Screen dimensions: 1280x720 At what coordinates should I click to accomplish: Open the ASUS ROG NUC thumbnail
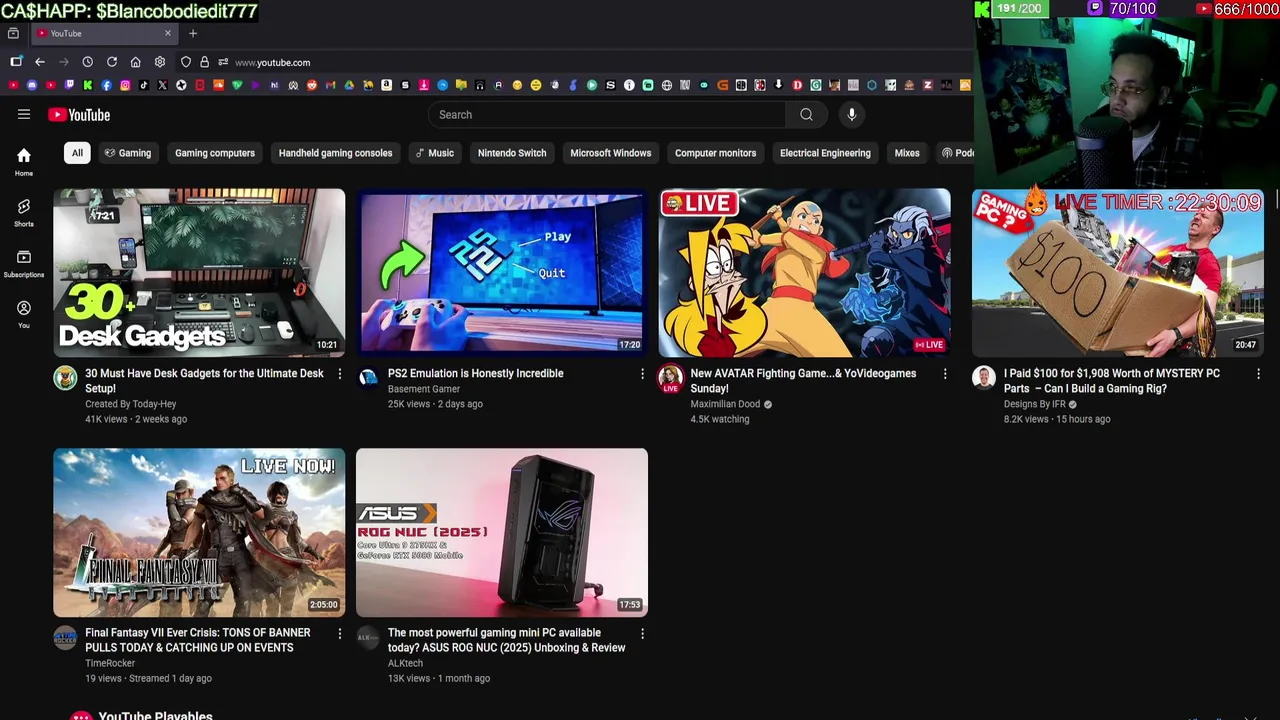(502, 533)
